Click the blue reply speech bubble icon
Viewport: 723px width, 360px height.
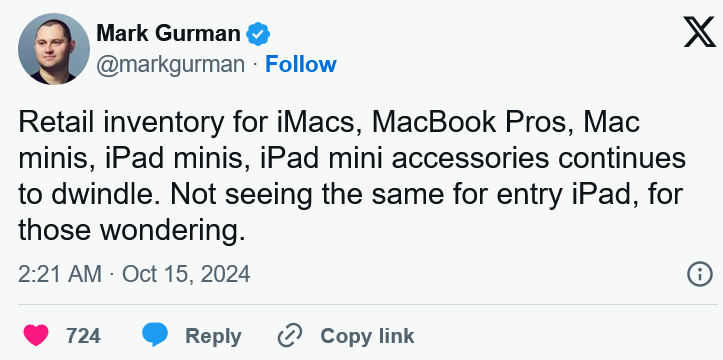point(155,335)
